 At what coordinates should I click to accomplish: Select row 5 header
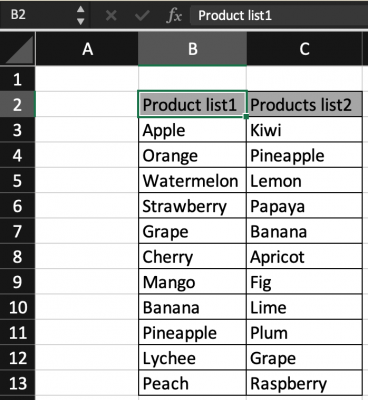coord(17,181)
